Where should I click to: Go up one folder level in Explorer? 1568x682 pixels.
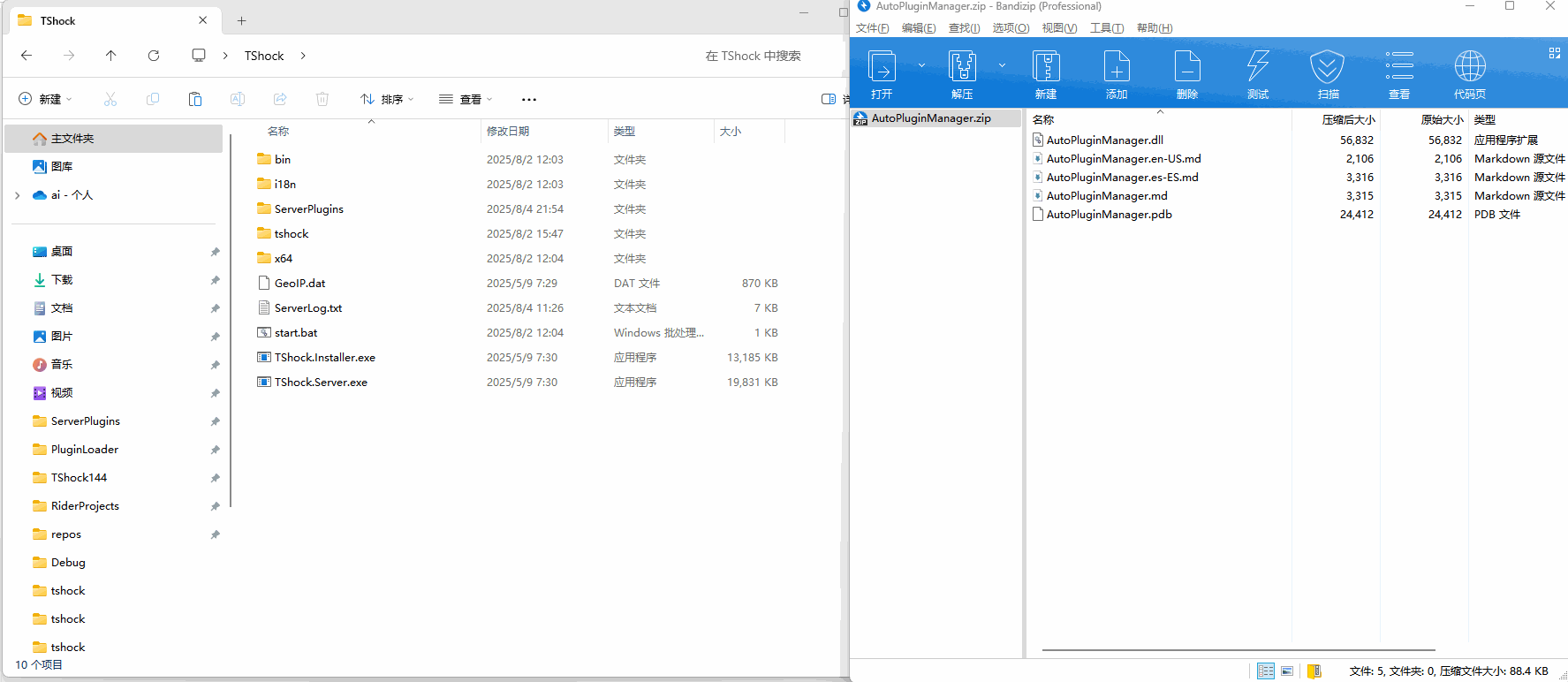[x=110, y=56]
